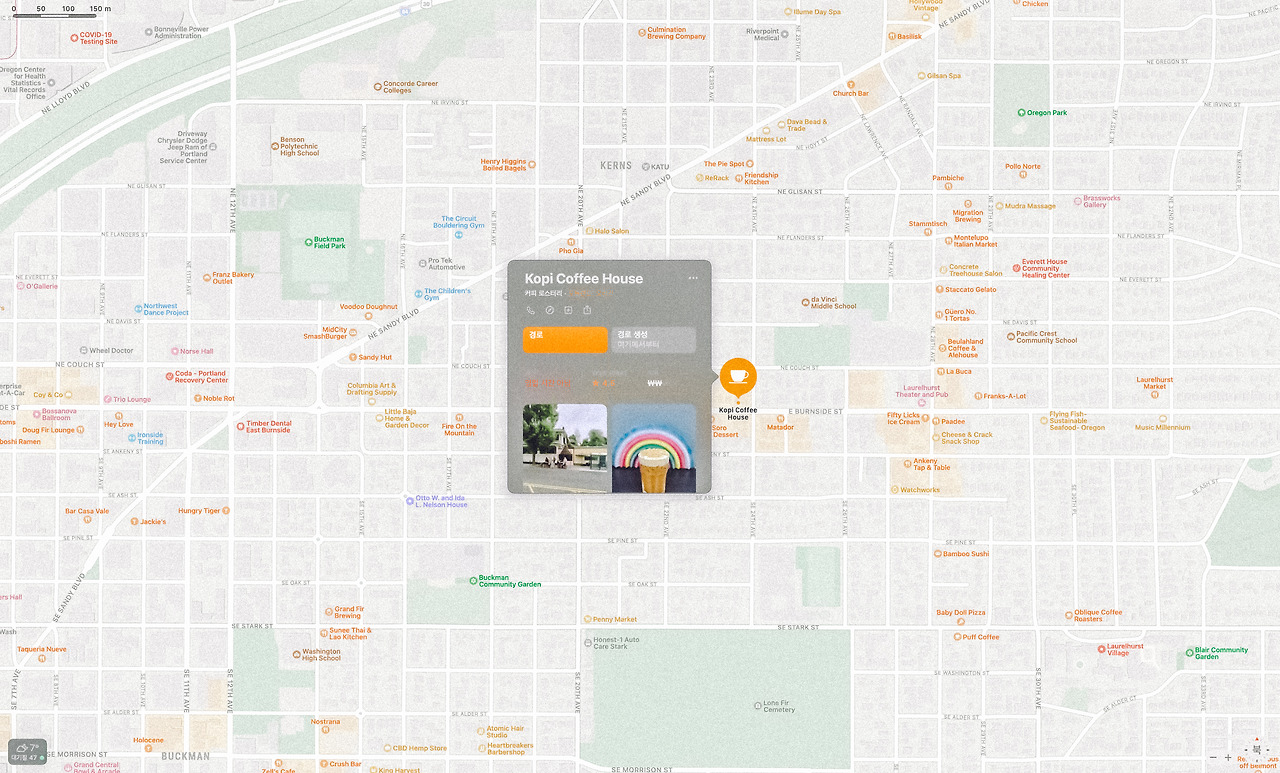Click the Hungry Tiger place label

(x=199, y=511)
